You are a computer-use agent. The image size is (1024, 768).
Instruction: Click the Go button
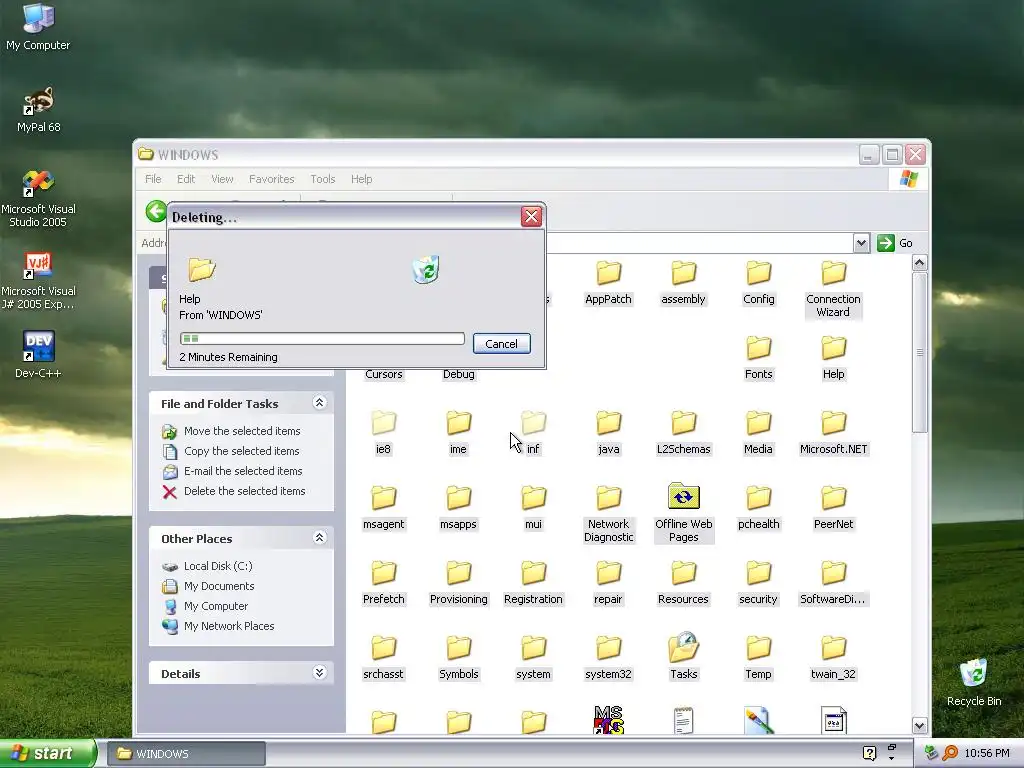pos(895,243)
